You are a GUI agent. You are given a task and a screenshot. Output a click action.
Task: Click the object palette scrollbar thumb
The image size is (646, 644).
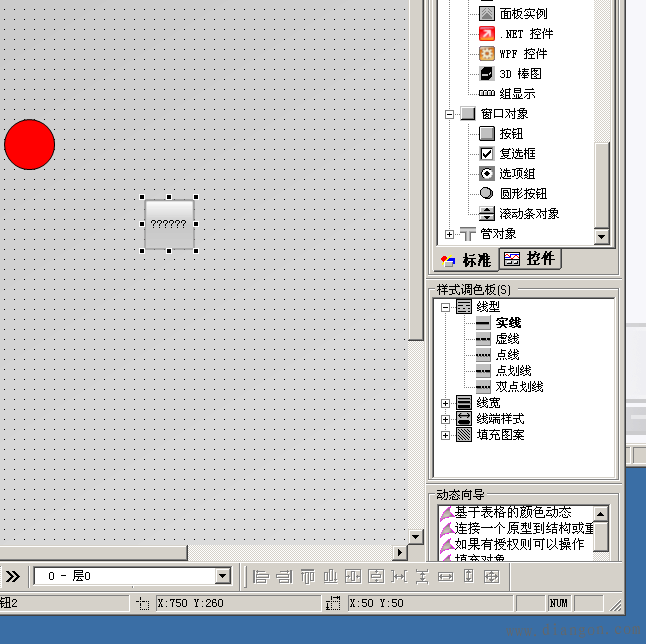(x=602, y=185)
